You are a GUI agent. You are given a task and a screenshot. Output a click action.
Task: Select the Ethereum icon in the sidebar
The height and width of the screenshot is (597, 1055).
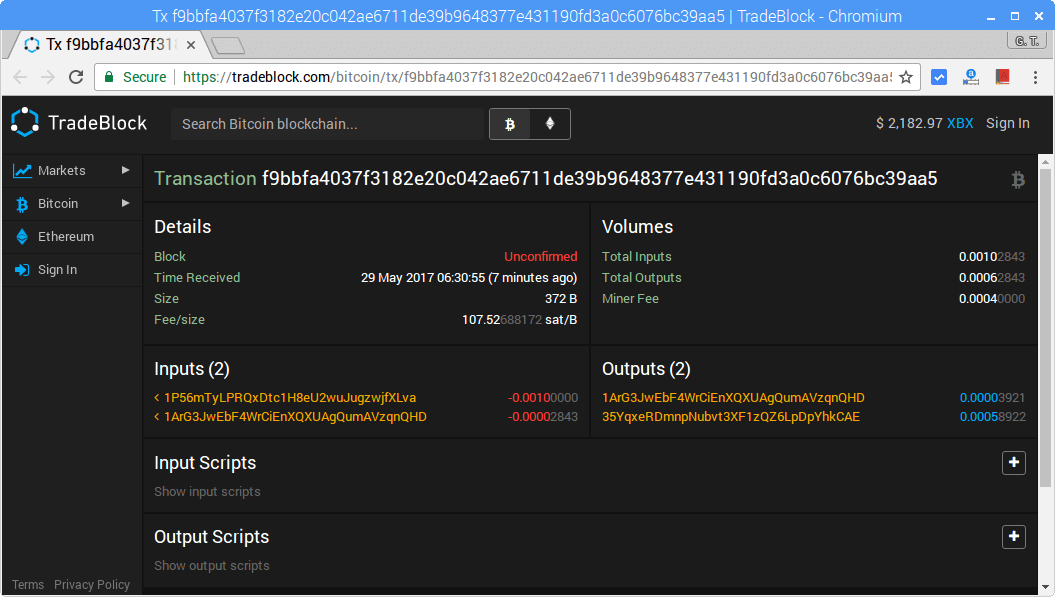[24, 237]
